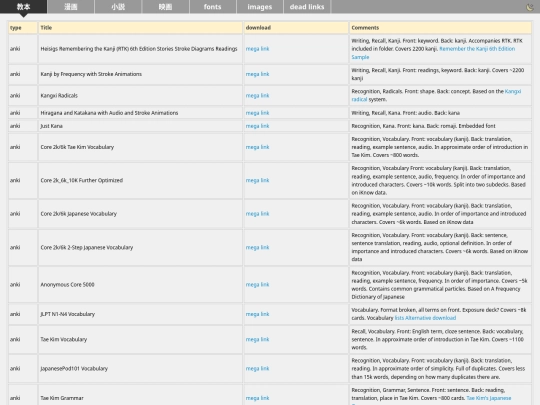Open the fonts tab
The height and width of the screenshot is (405, 540).
click(212, 7)
